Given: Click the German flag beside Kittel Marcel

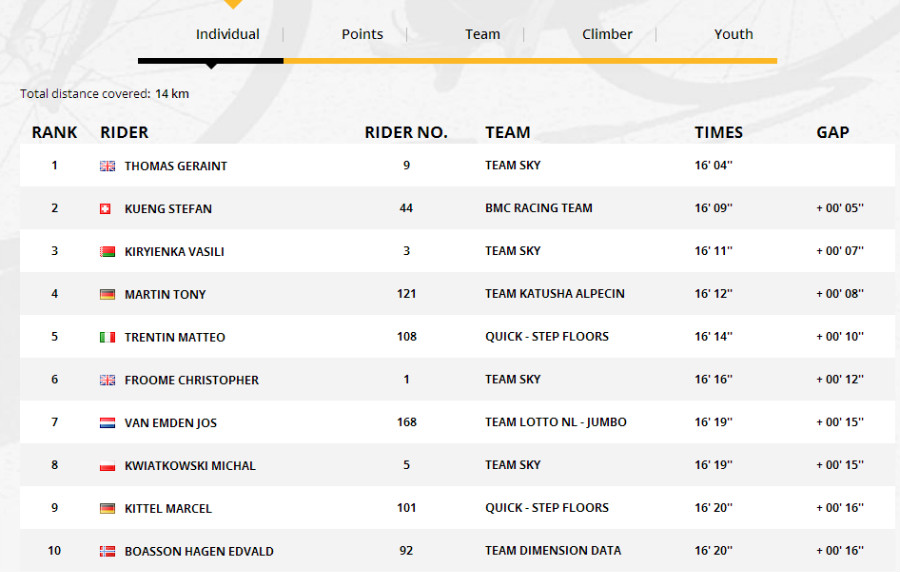Looking at the screenshot, I should tap(107, 508).
